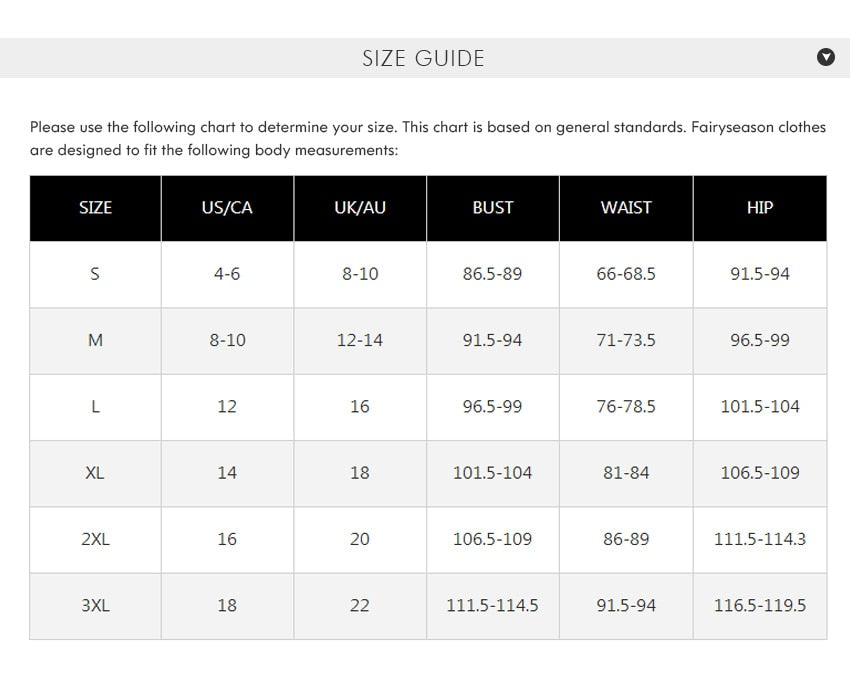Click the US/CA column header
This screenshot has height=673, width=850.
click(227, 208)
